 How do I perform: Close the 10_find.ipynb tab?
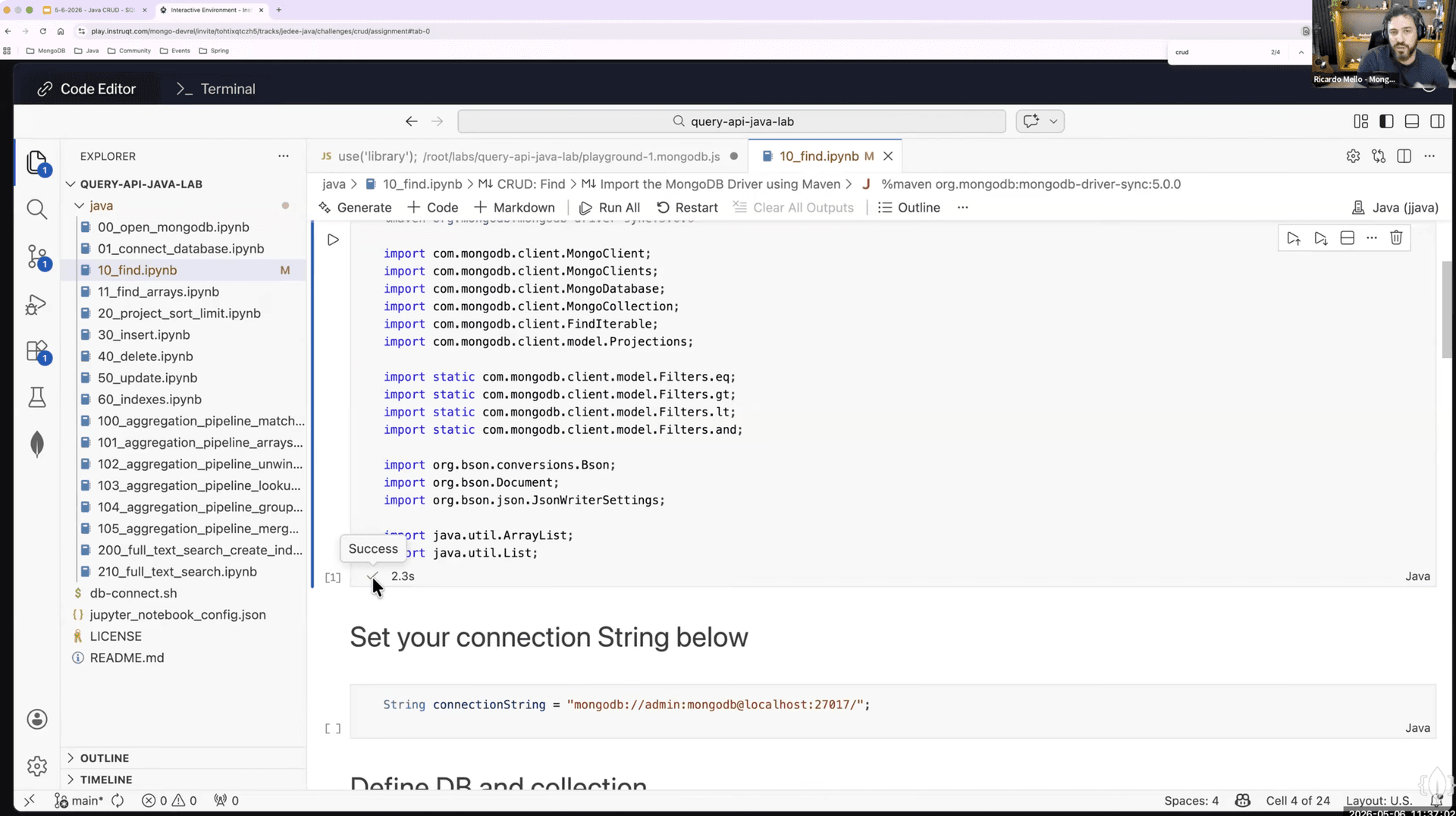click(x=888, y=156)
